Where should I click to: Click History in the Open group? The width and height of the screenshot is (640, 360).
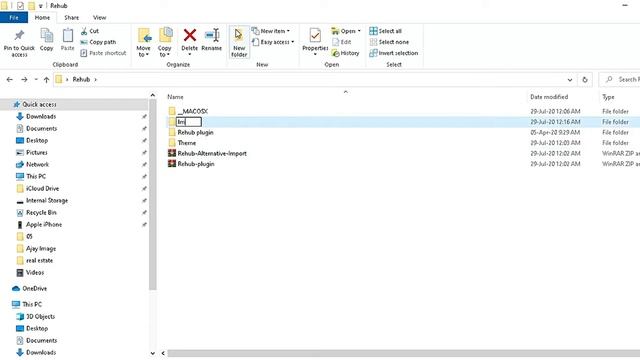pyautogui.click(x=345, y=53)
